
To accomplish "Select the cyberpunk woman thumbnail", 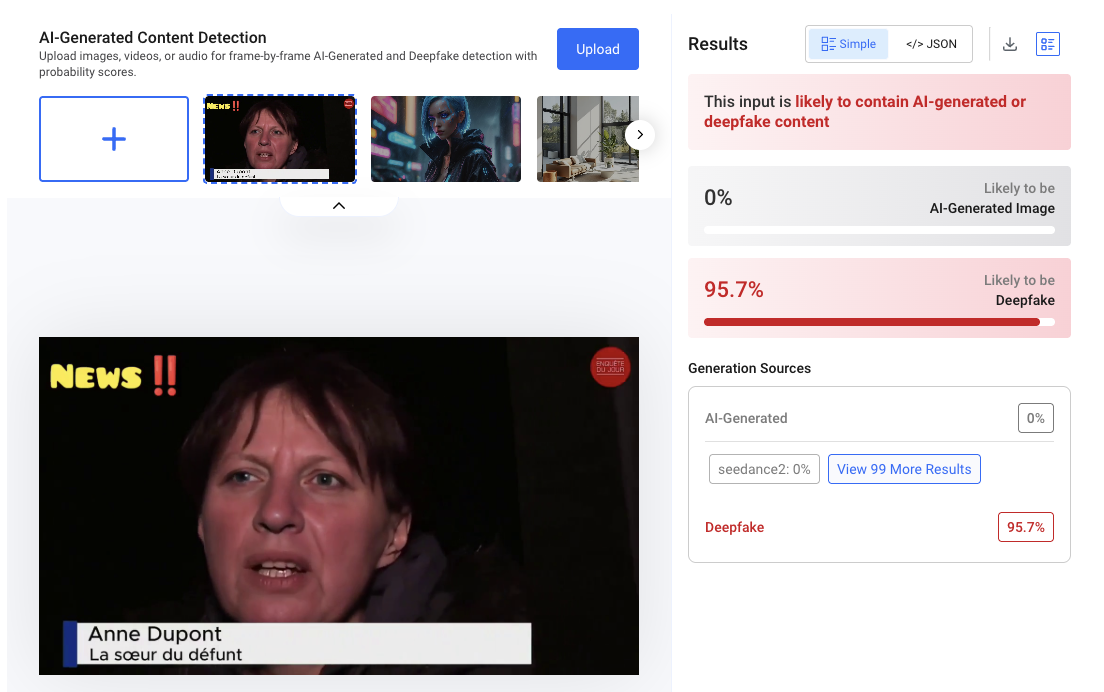I will [x=446, y=139].
